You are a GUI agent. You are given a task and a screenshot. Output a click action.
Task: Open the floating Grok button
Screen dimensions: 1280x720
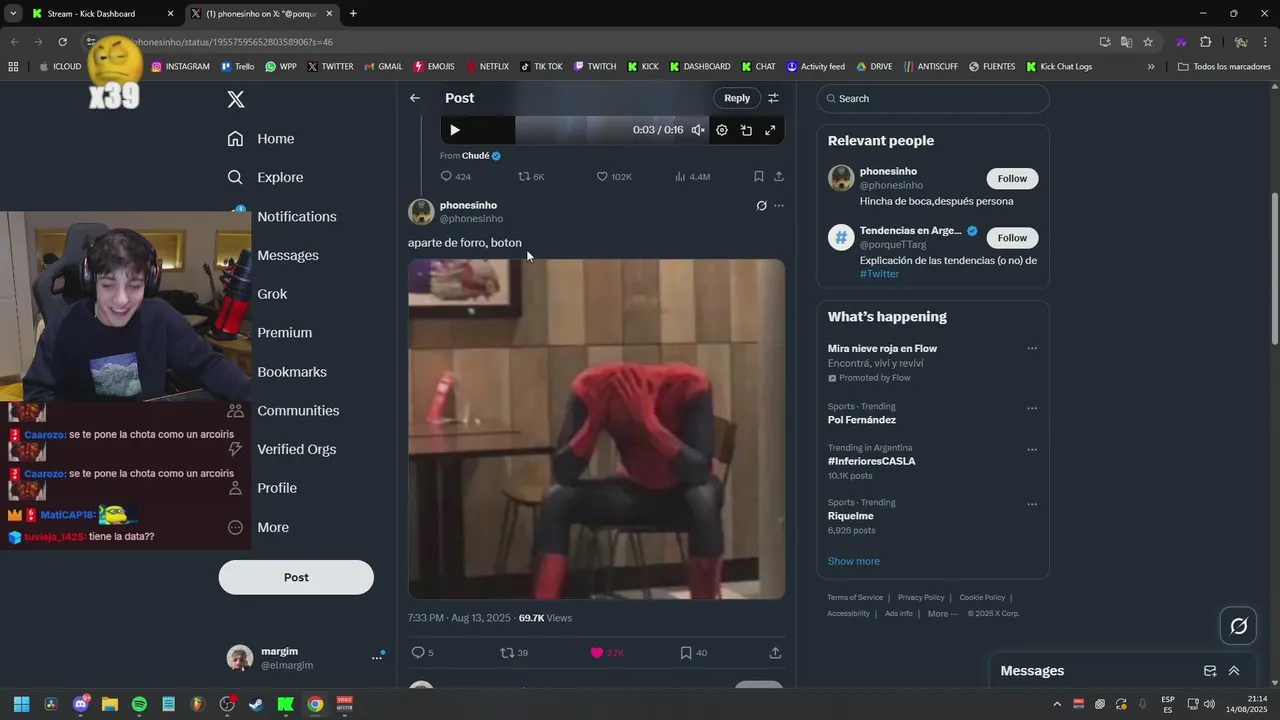(x=1239, y=626)
